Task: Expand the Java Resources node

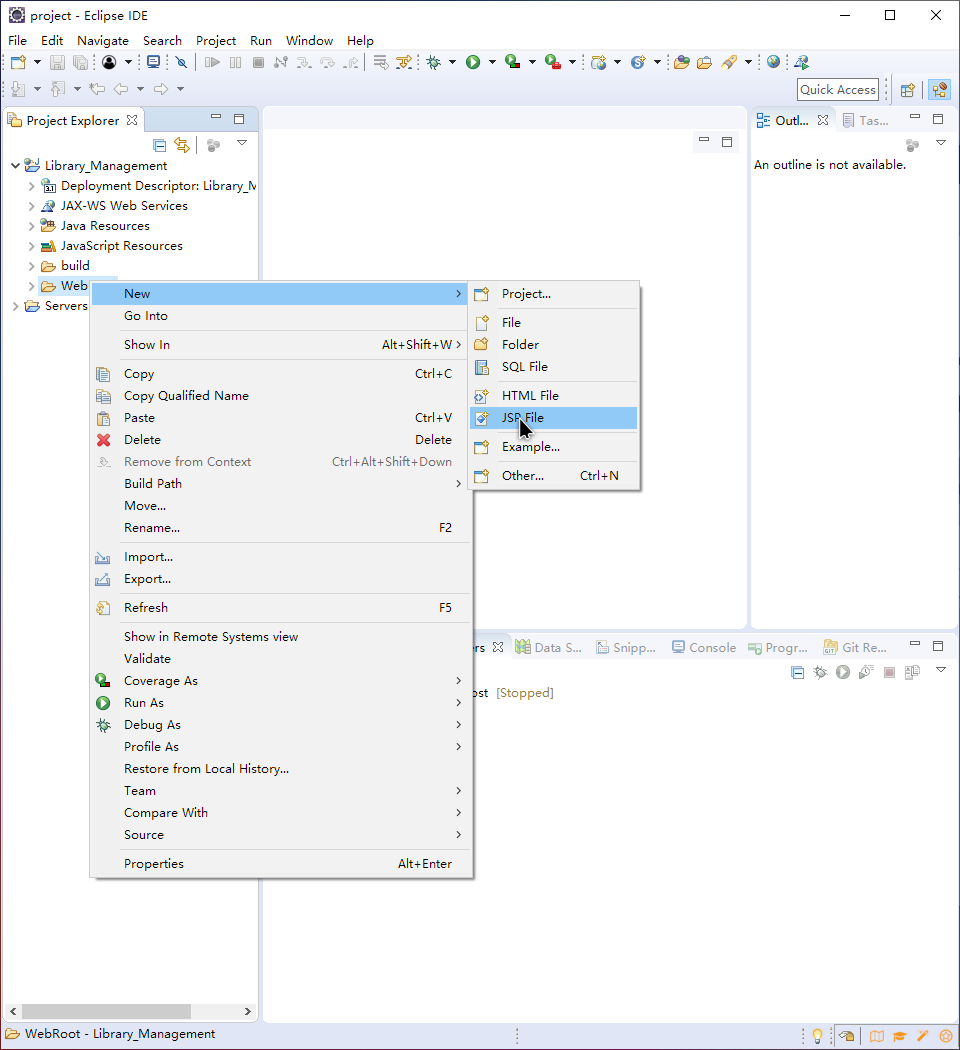Action: coord(31,226)
